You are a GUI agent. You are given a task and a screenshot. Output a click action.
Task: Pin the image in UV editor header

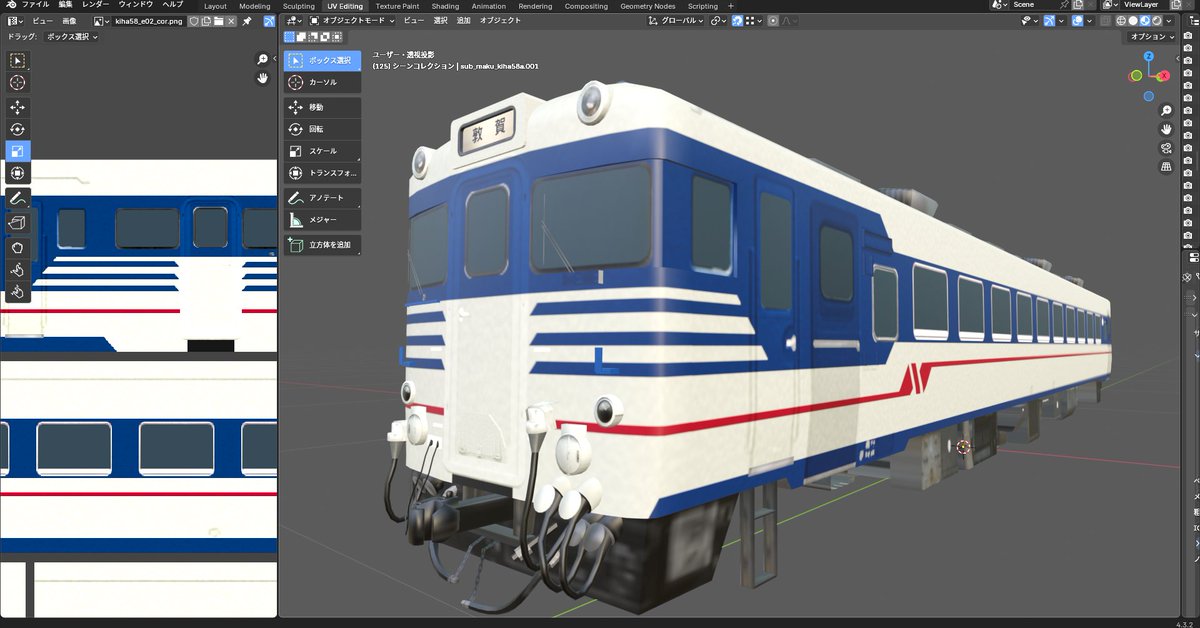(x=246, y=21)
